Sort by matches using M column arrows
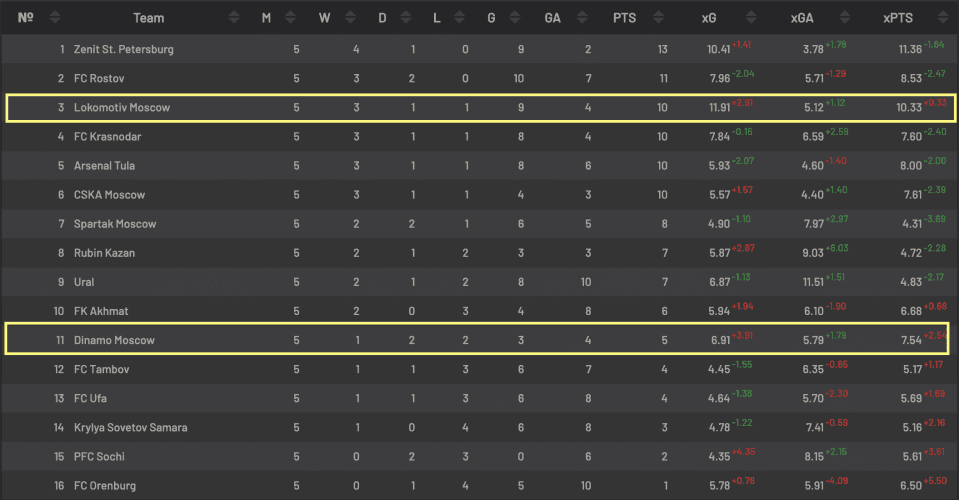The height and width of the screenshot is (500, 959). [x=291, y=18]
